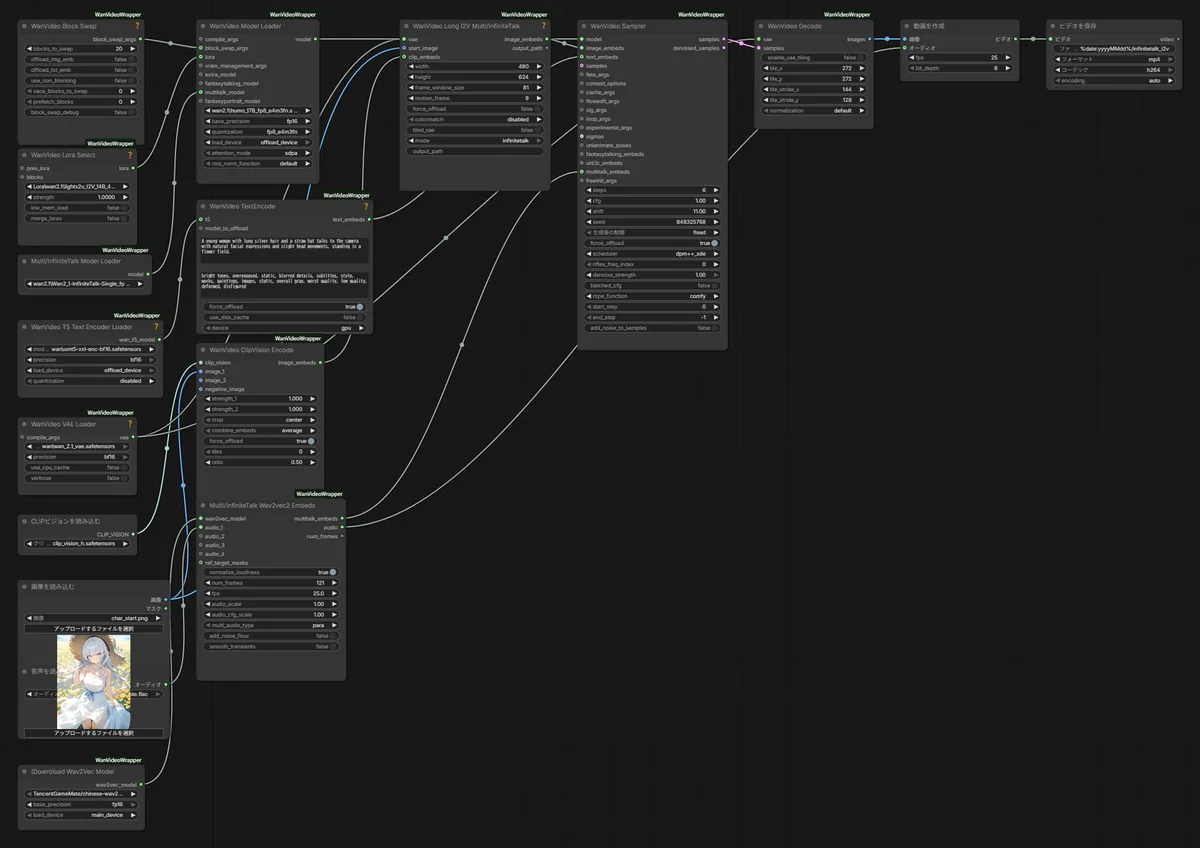1200x848 pixels.
Task: Click the output_path field in Long I2V
Action: point(475,152)
